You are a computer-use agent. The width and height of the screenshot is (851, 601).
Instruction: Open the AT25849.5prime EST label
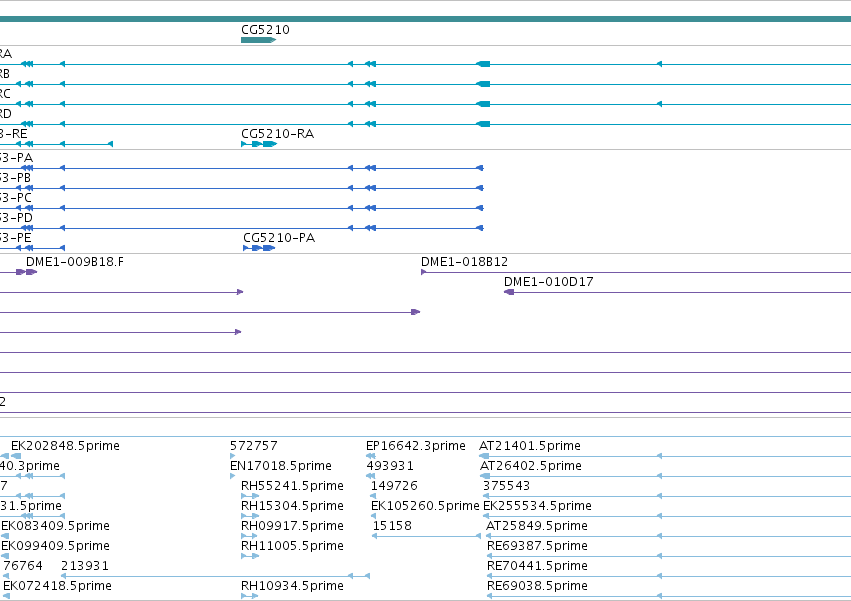[x=537, y=526]
